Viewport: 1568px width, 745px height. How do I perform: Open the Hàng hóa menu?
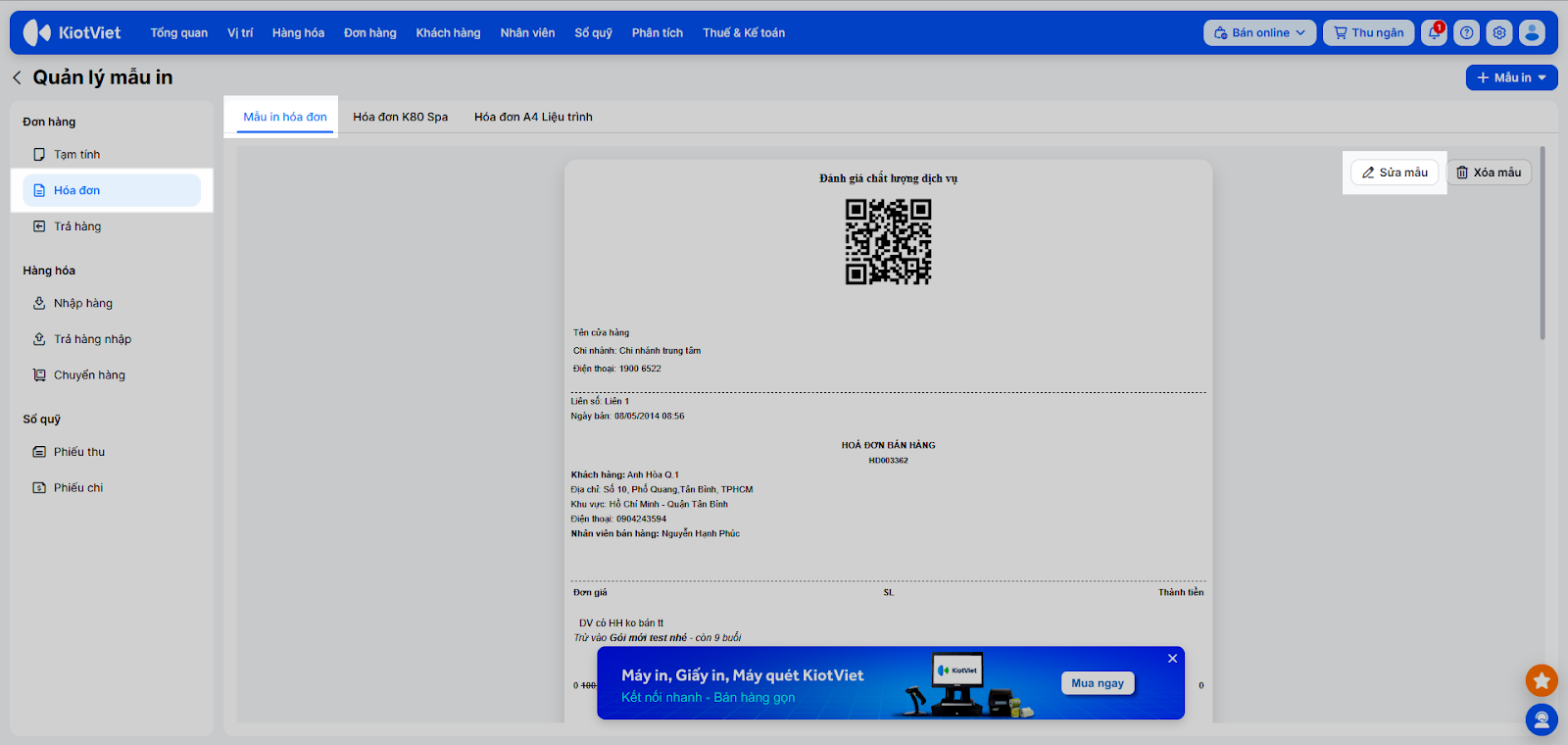tap(298, 32)
